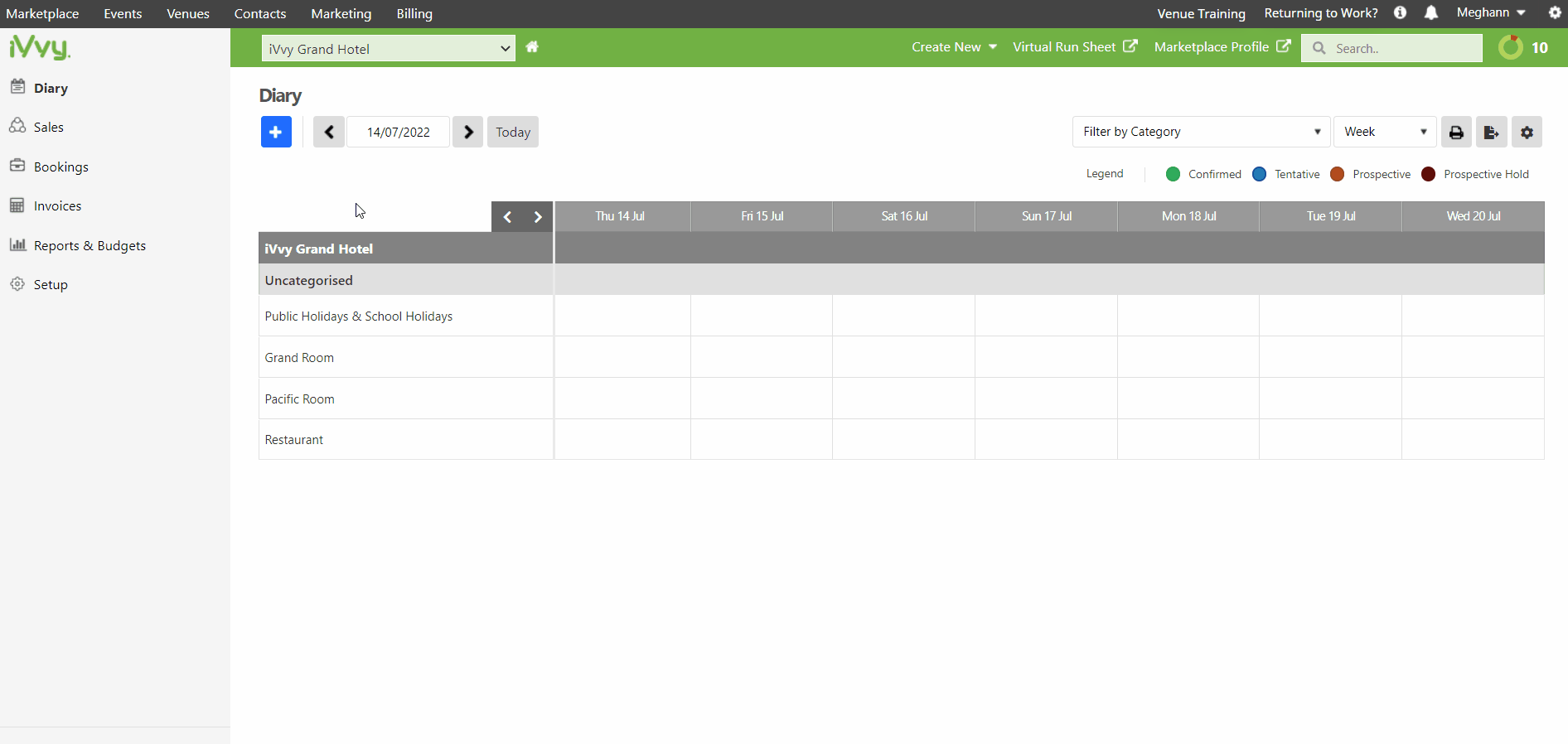Shift calendar columns forward with right chevron

tap(538, 217)
